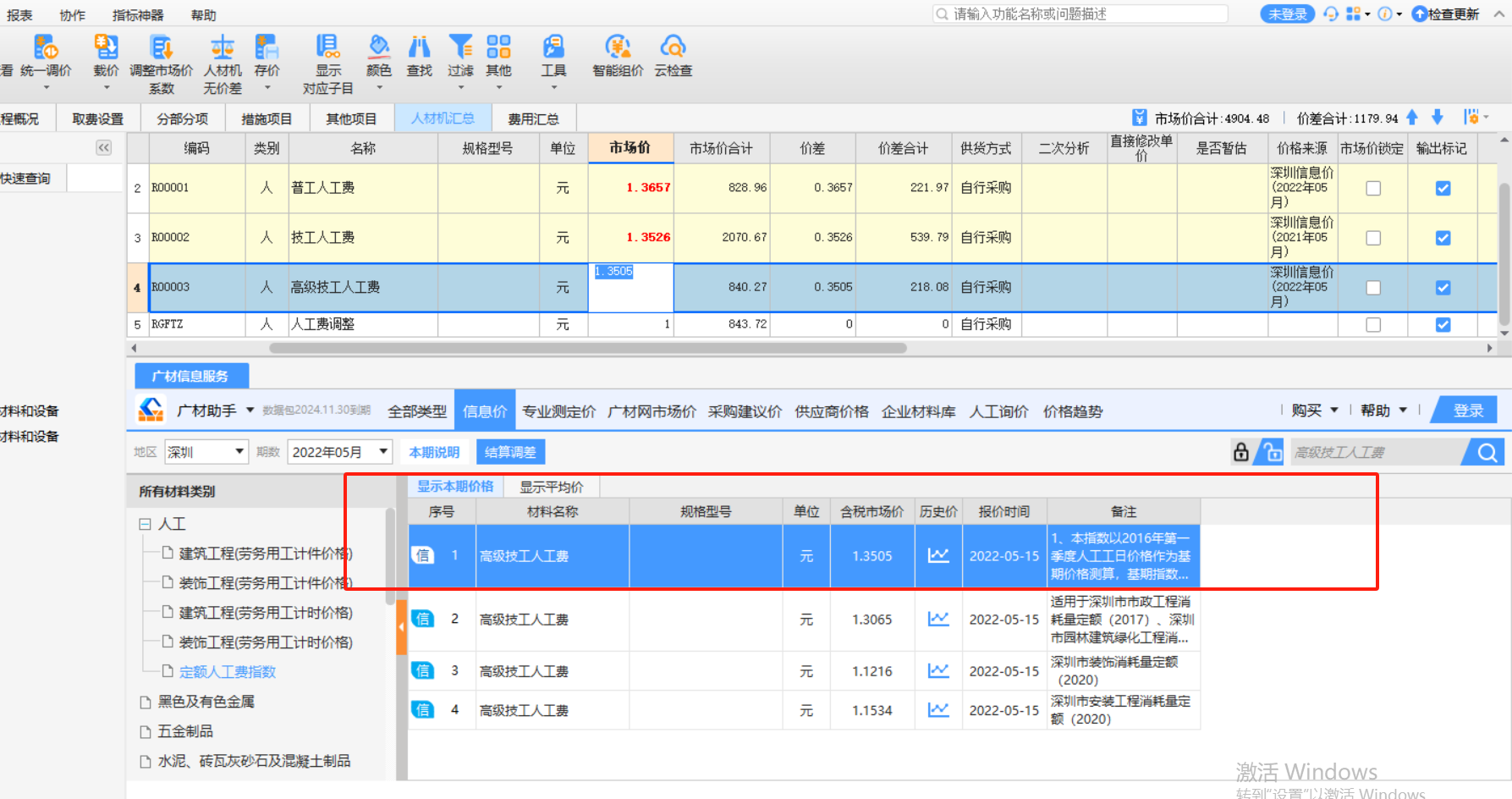Switch to the 费用汇总 tab
The image size is (1512, 799).
pyautogui.click(x=533, y=118)
